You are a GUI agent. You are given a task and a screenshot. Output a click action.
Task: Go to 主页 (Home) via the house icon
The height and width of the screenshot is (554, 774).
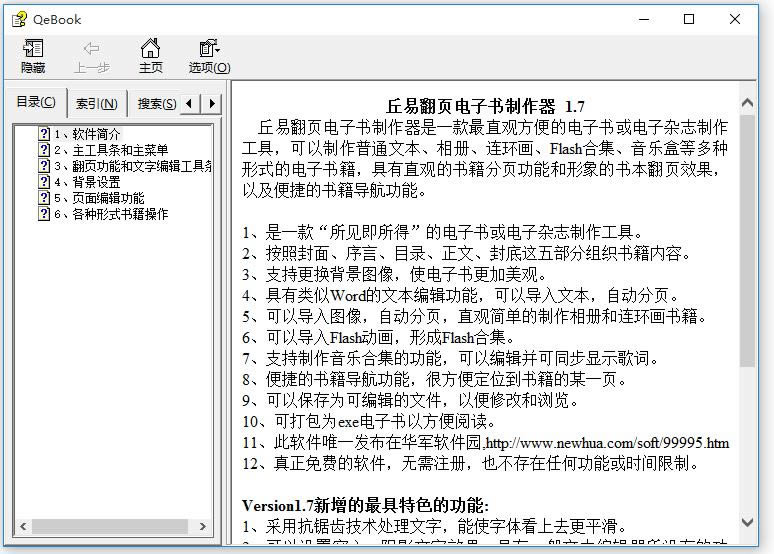click(150, 48)
